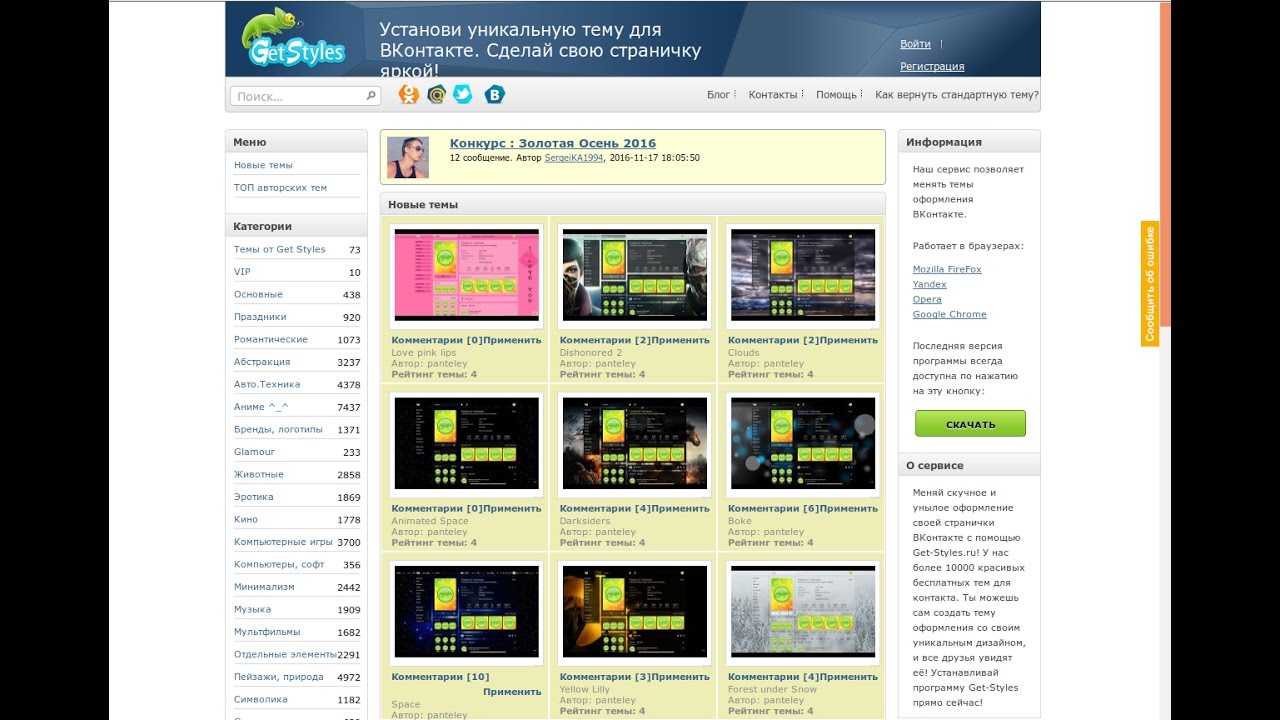Select the Кино category
Viewport: 1280px width, 720px height.
[246, 519]
